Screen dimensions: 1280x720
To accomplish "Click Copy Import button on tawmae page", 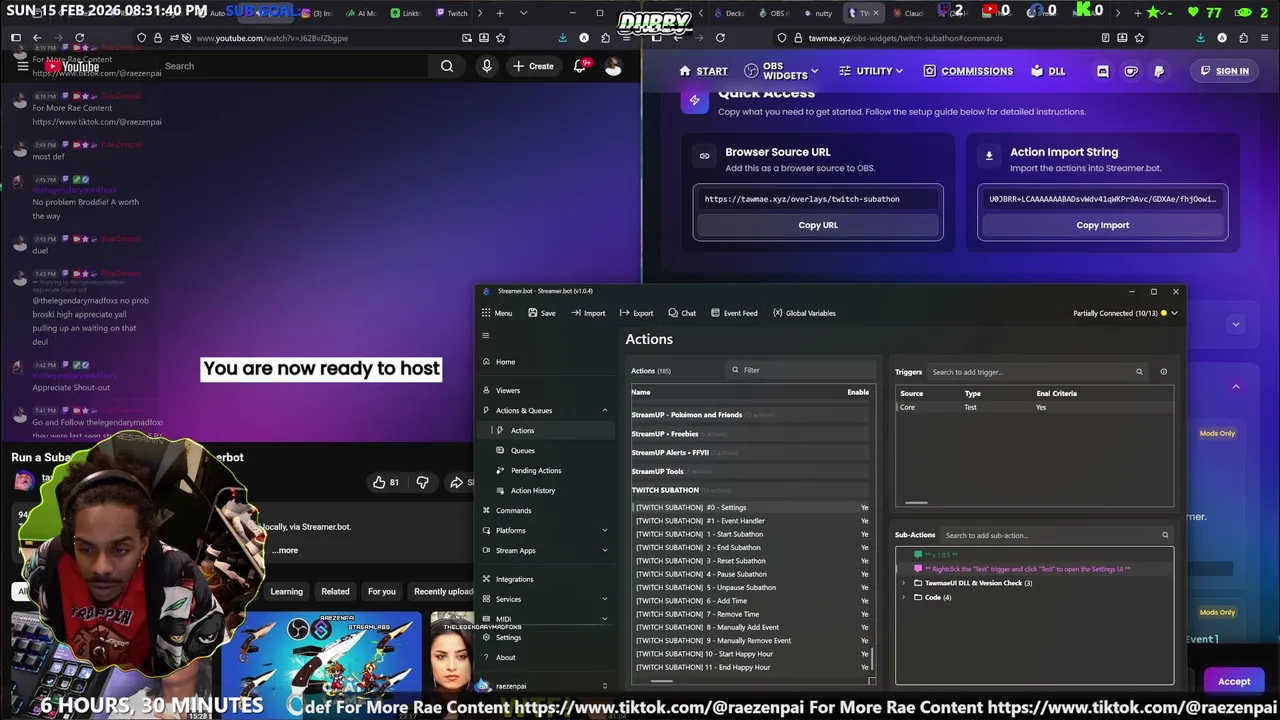I will [1102, 225].
